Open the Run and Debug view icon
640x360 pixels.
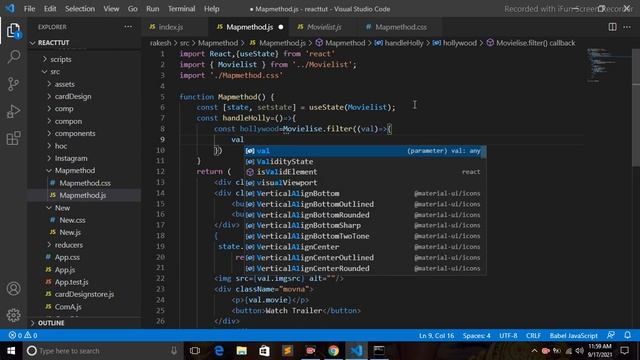point(13,111)
